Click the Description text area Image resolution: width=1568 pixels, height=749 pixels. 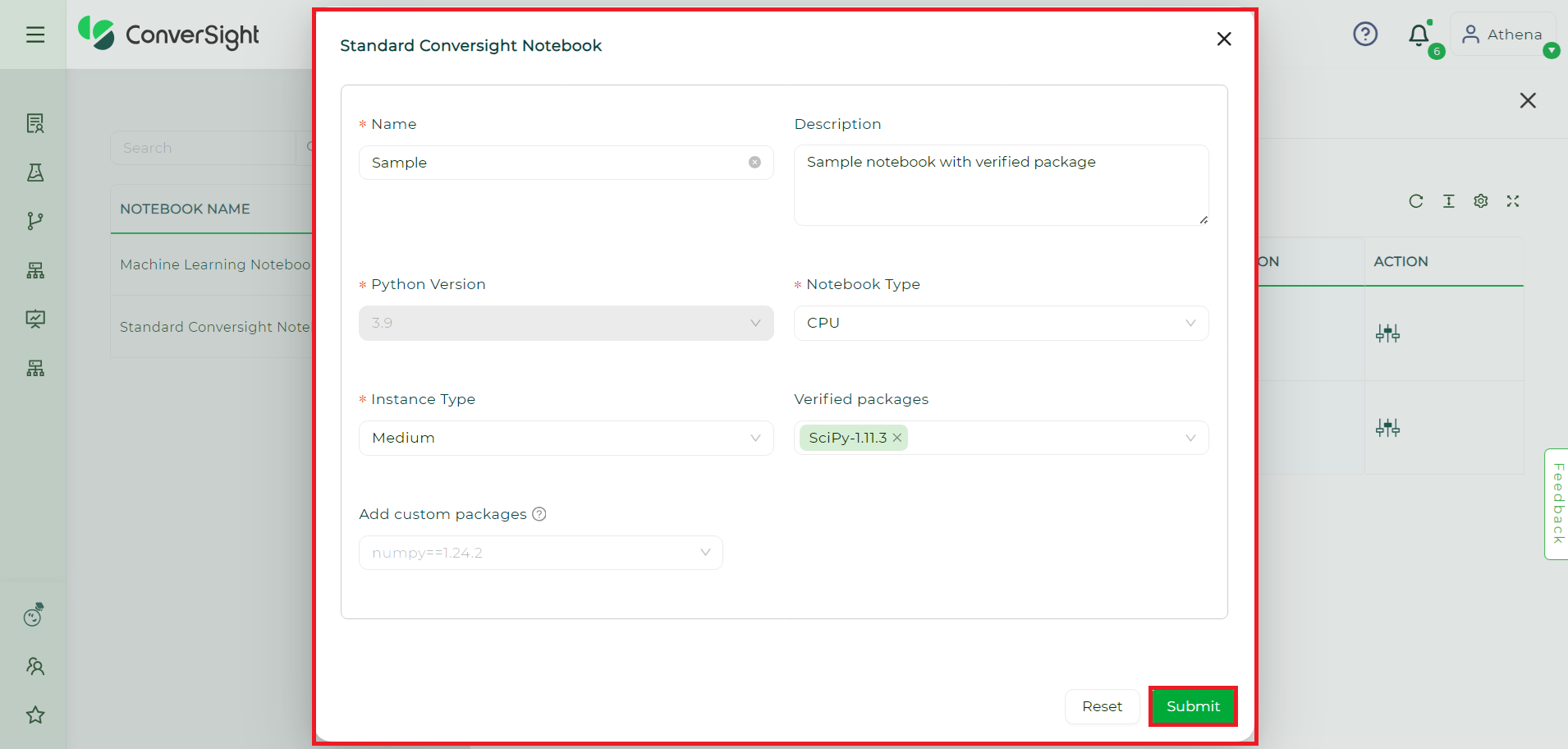coord(1001,186)
